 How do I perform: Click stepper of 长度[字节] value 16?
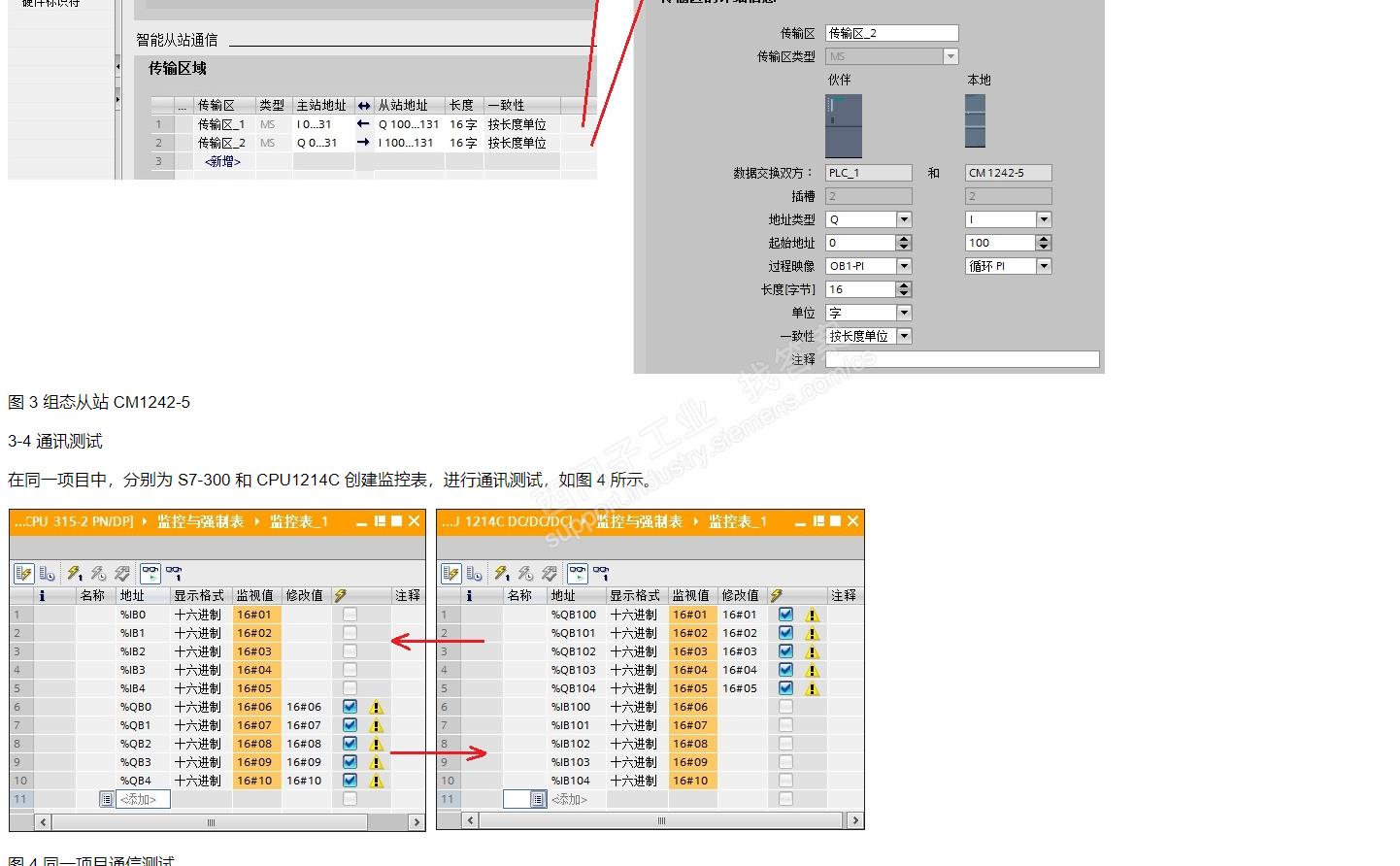[x=904, y=289]
